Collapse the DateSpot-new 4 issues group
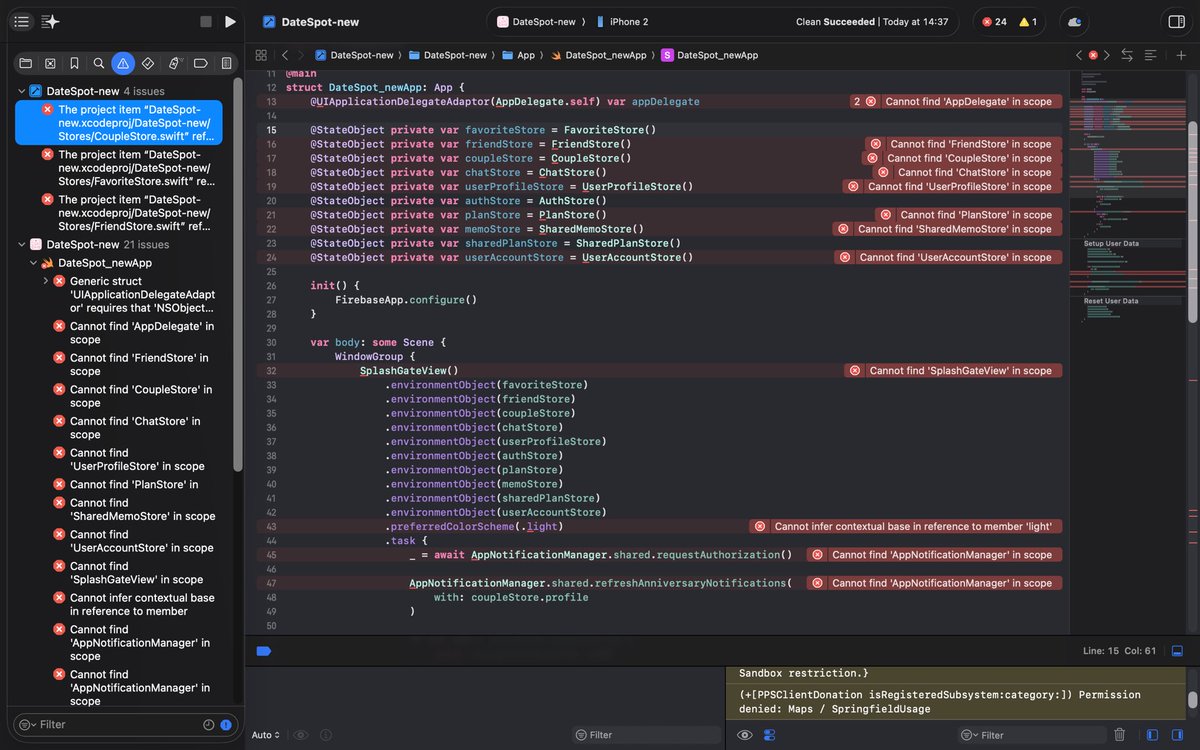1200x750 pixels. point(22,91)
